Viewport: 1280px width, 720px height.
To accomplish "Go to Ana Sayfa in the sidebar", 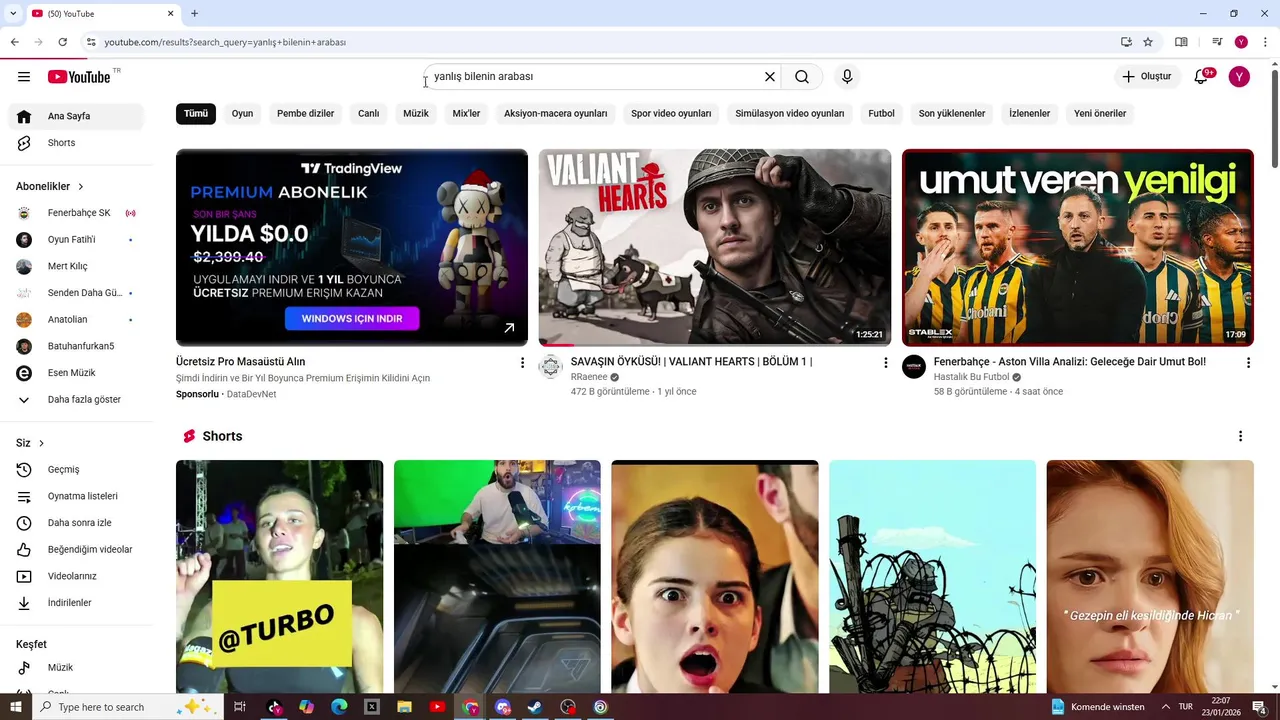I will tap(76, 116).
